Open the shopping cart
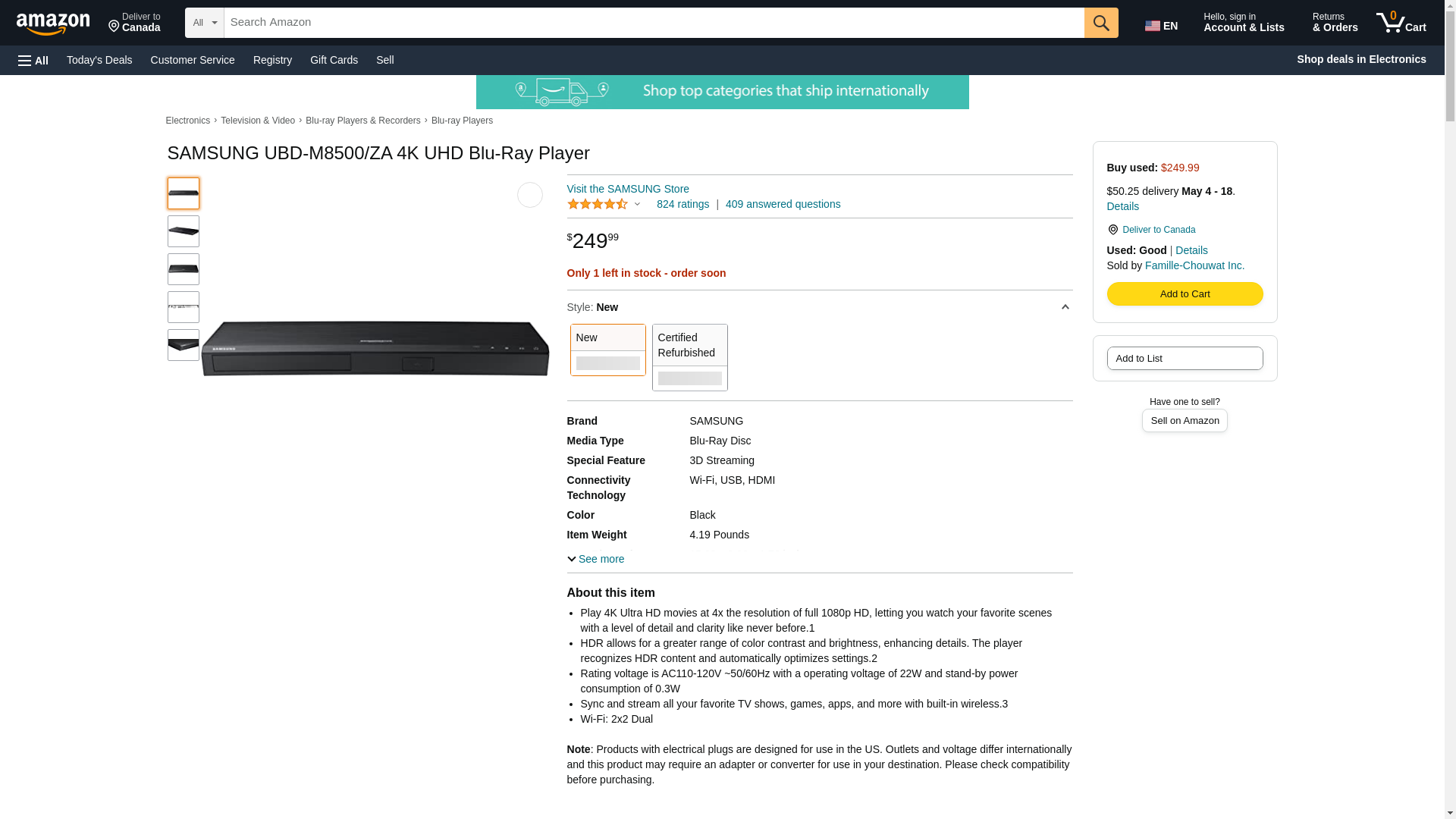Viewport: 1456px width, 819px height. 1401,23
